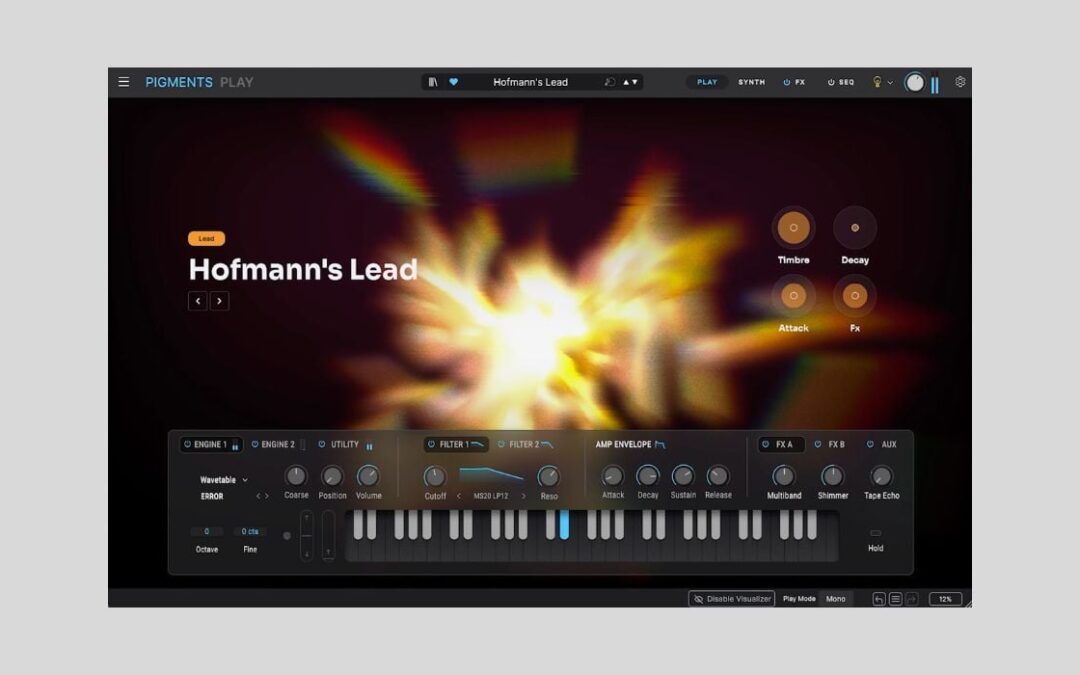Toggle Engine 2 power button
The height and width of the screenshot is (675, 1080).
(x=255, y=444)
